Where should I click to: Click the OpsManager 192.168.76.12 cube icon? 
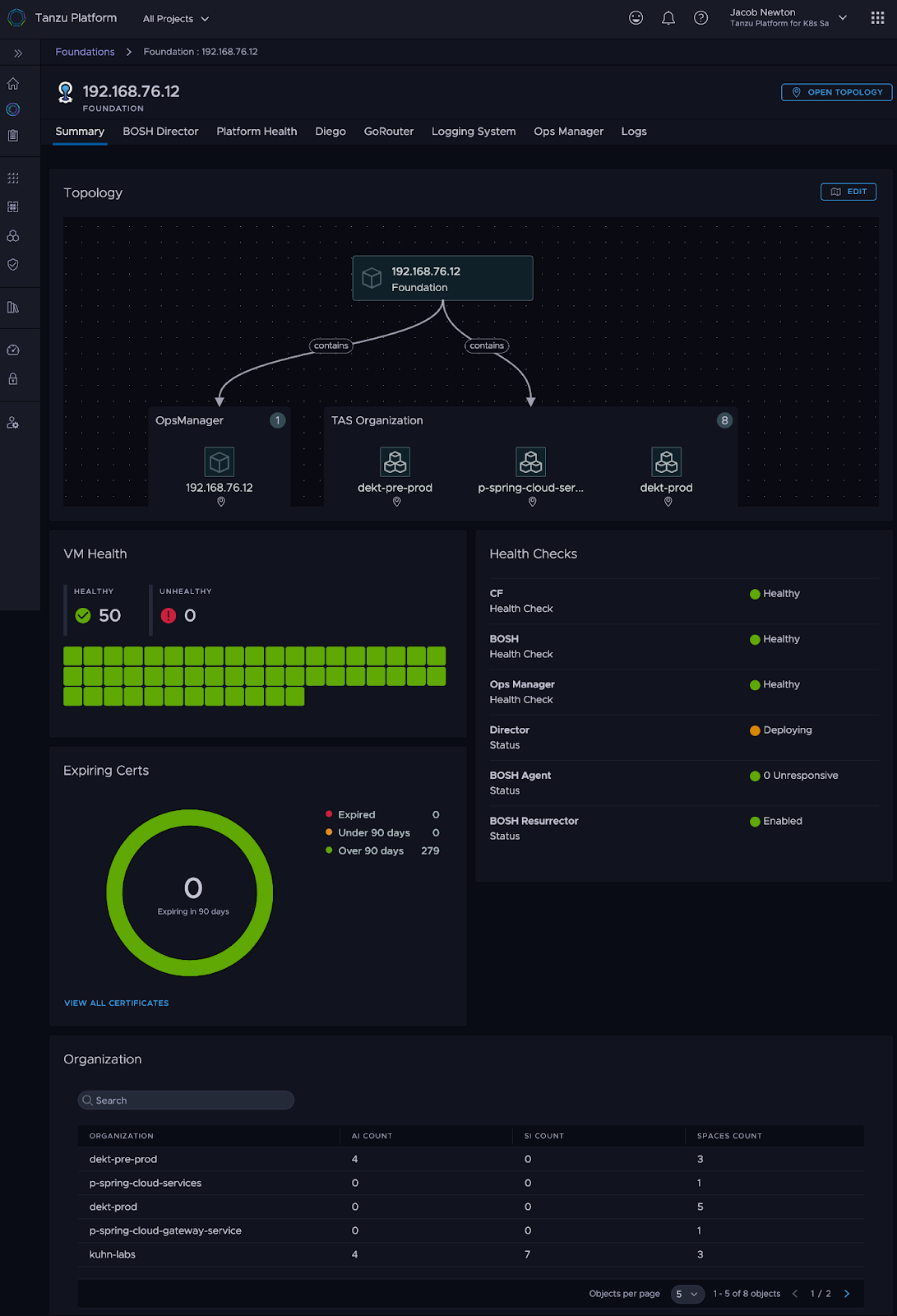tap(220, 462)
